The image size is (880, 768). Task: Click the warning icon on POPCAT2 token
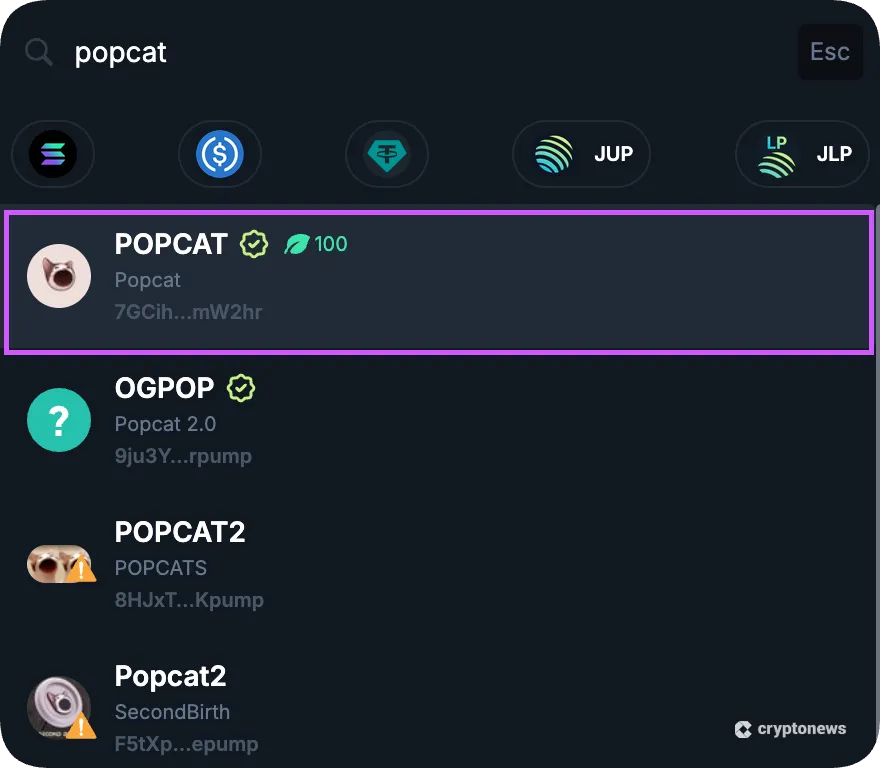pos(82,571)
